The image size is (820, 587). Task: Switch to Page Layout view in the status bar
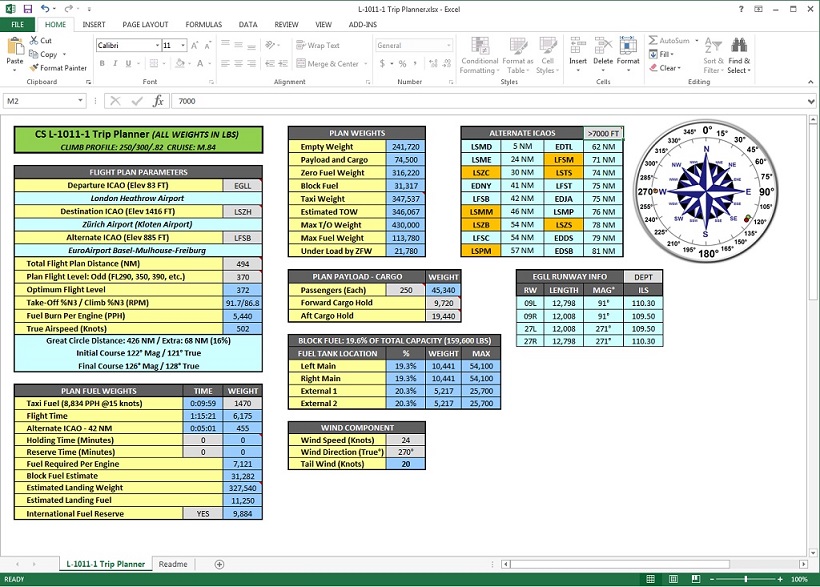pos(673,579)
